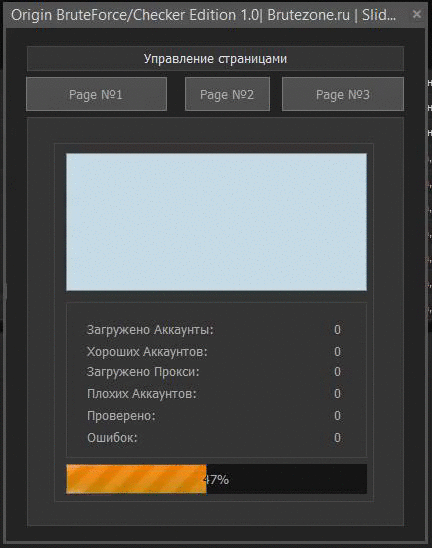Click the value next to Ошибок
The image size is (432, 548).
(x=337, y=438)
